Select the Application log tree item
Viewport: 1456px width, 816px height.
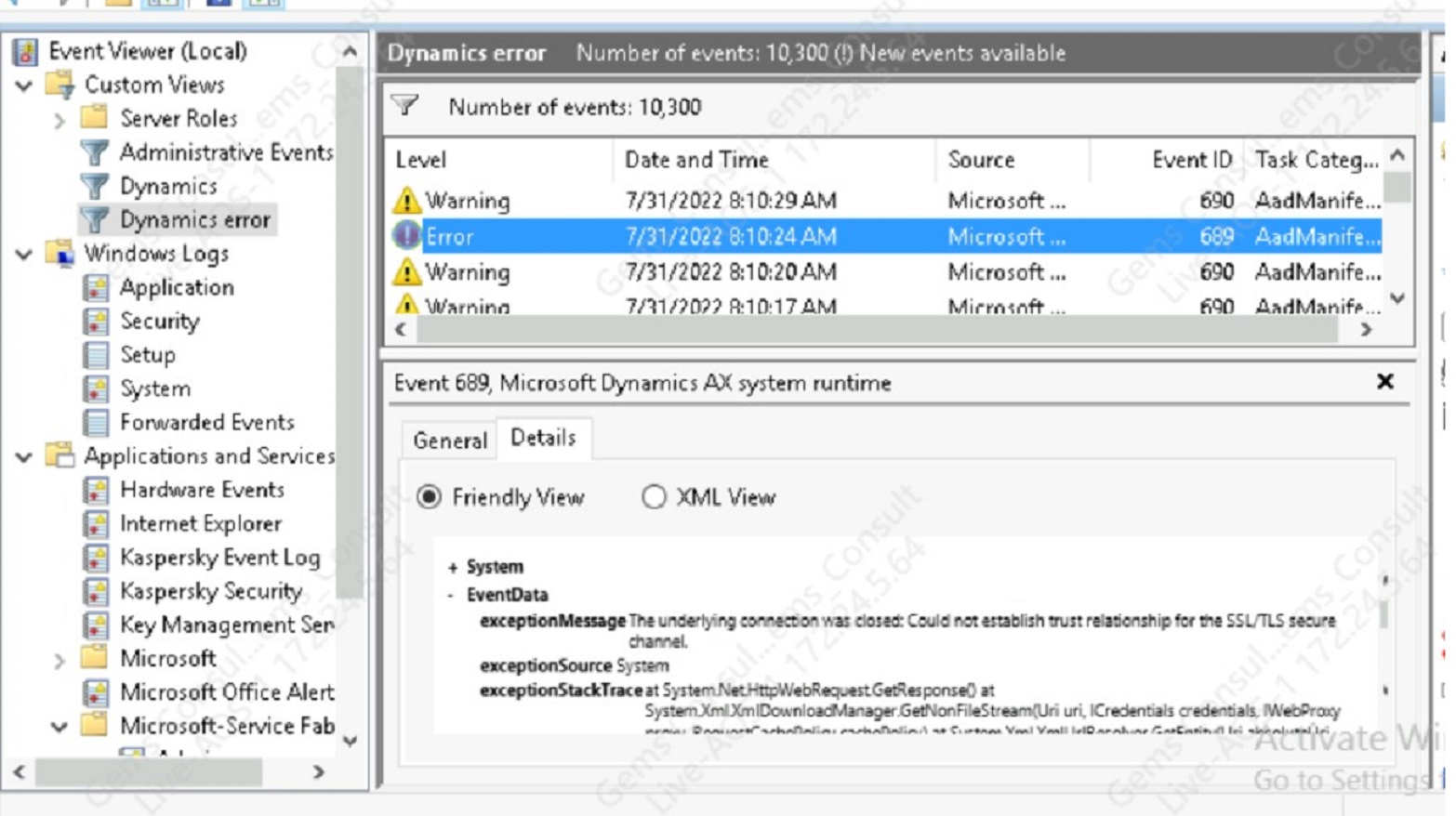pos(177,287)
